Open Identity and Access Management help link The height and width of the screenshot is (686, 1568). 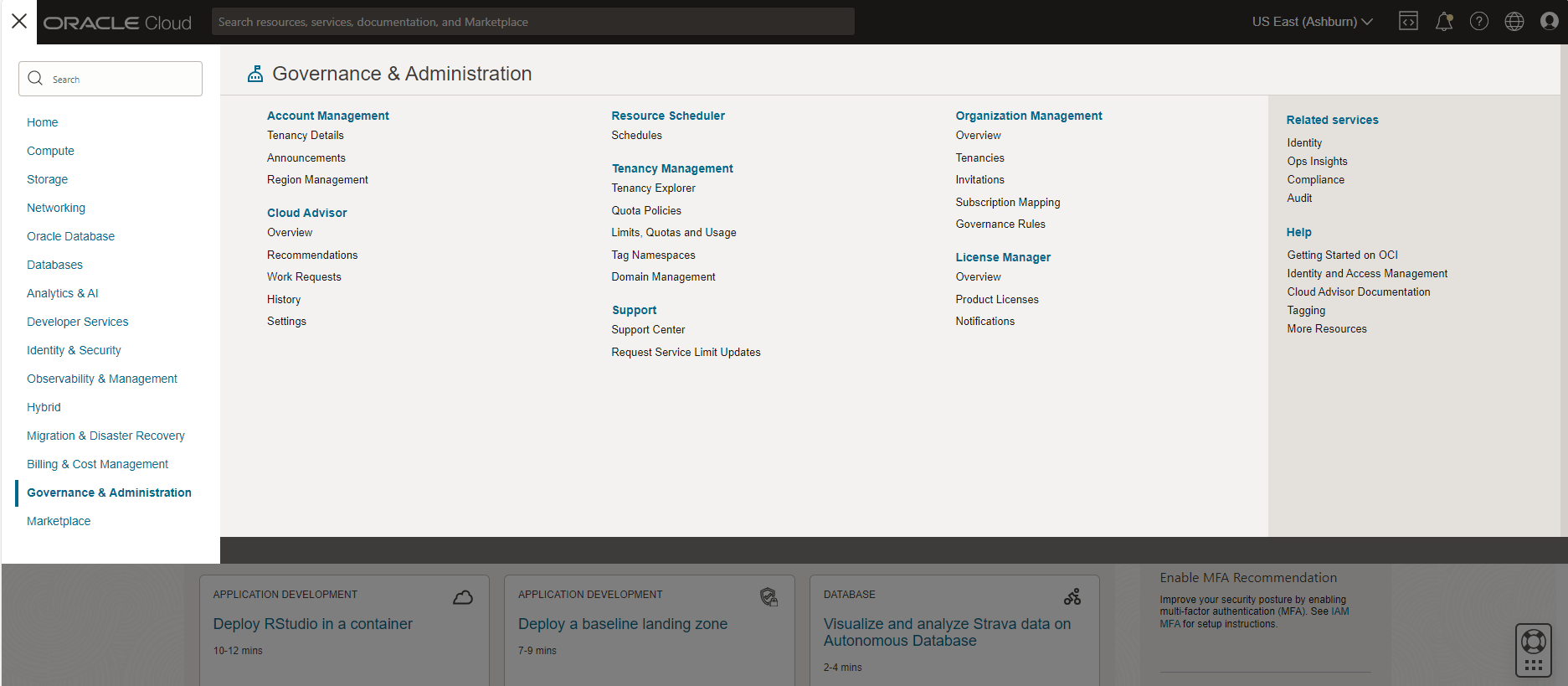1367,274
